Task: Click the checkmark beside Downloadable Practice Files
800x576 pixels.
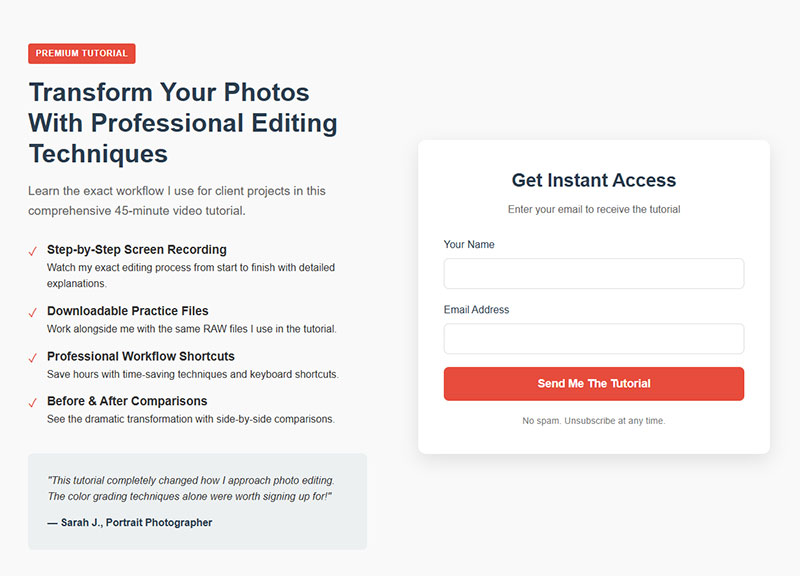Action: pyautogui.click(x=33, y=311)
